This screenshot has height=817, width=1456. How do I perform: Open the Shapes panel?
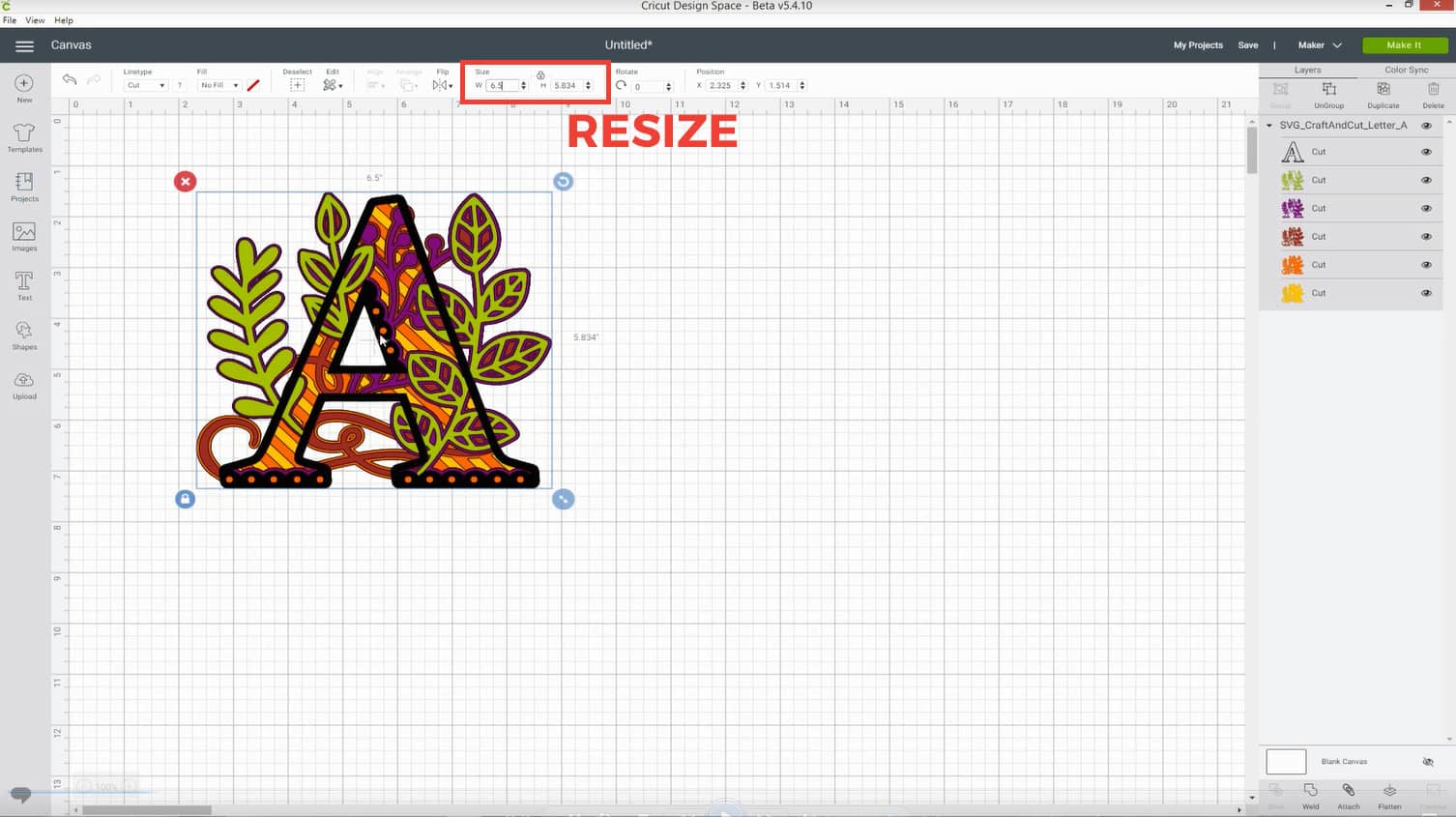23,334
